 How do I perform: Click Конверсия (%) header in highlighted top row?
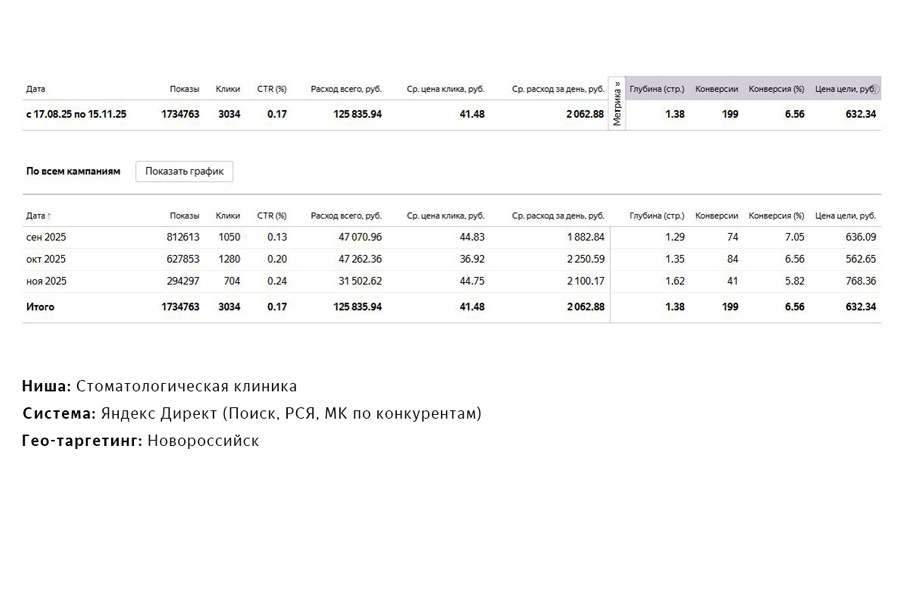776,89
